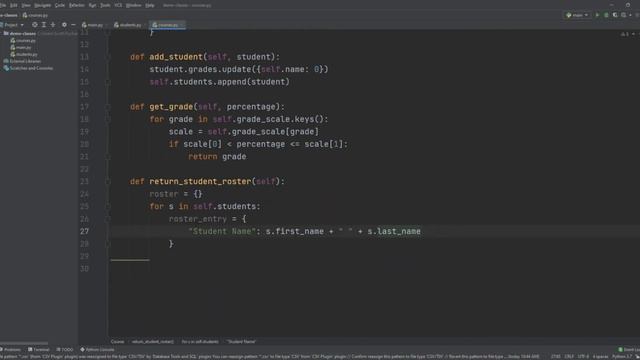
Task: Open students.py in the project tree
Action: (24, 54)
